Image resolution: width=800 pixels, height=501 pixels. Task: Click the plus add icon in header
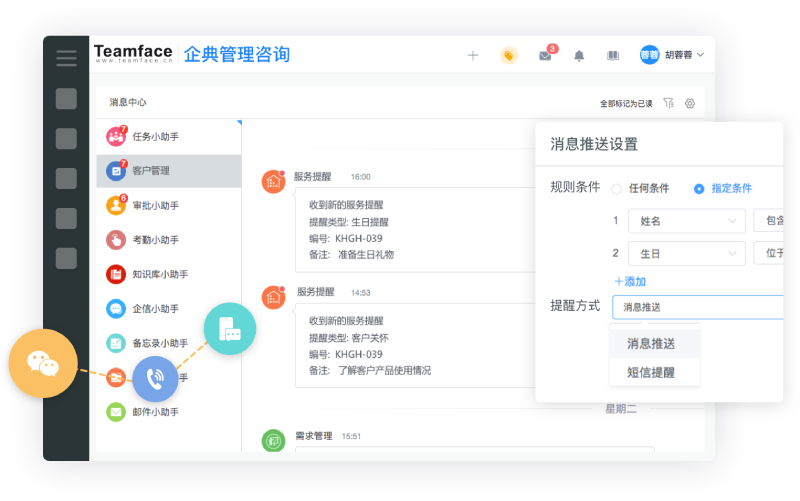click(x=473, y=56)
